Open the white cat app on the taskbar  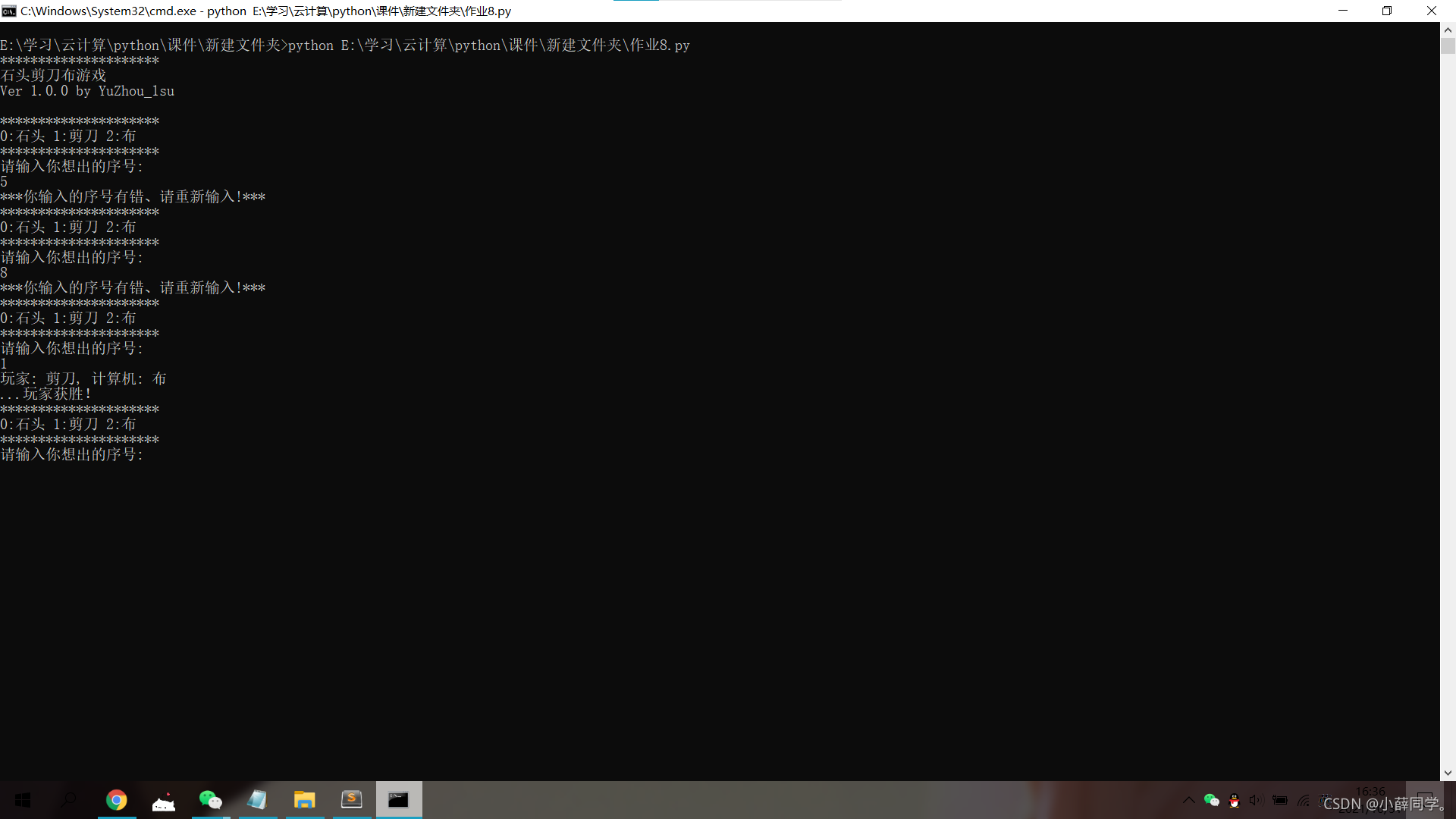pyautogui.click(x=164, y=802)
